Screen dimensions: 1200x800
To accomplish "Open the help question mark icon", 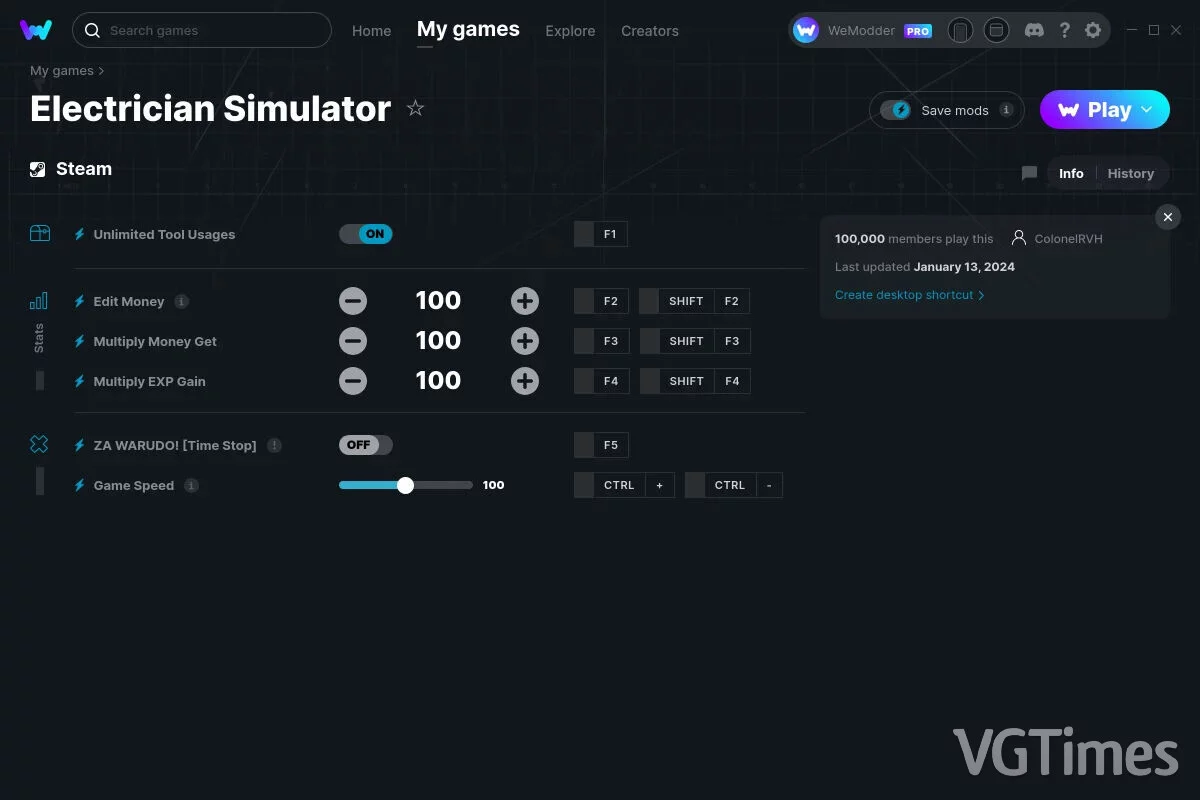I will pos(1064,30).
